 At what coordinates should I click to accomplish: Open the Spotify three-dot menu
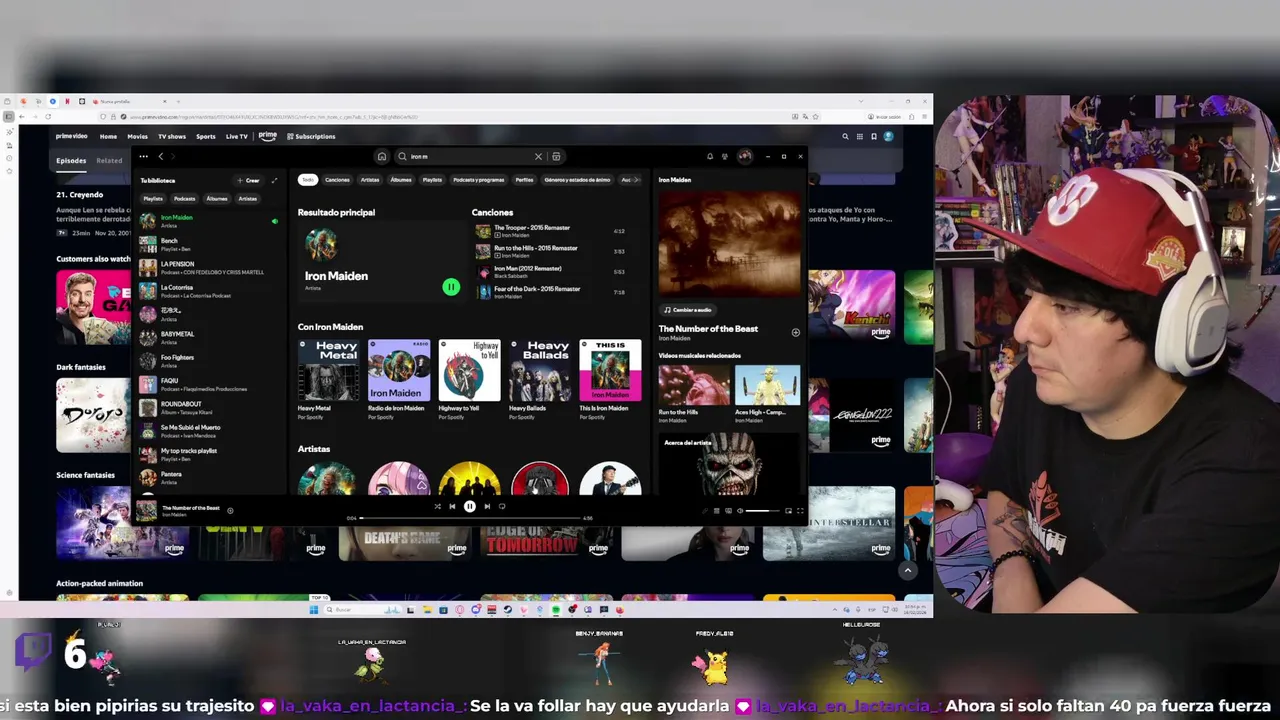point(143,156)
